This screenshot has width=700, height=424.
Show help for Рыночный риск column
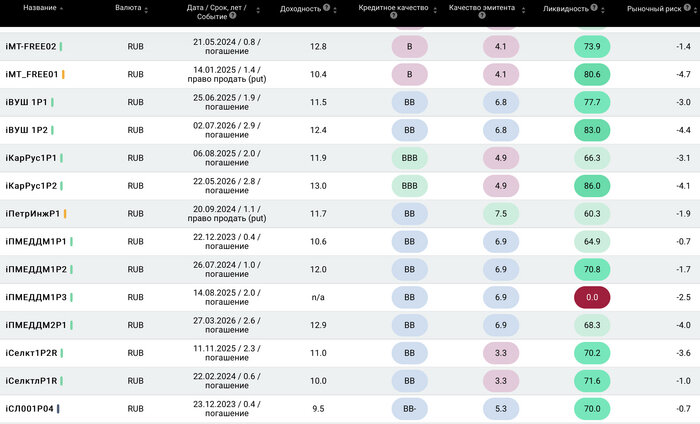coord(688,9)
